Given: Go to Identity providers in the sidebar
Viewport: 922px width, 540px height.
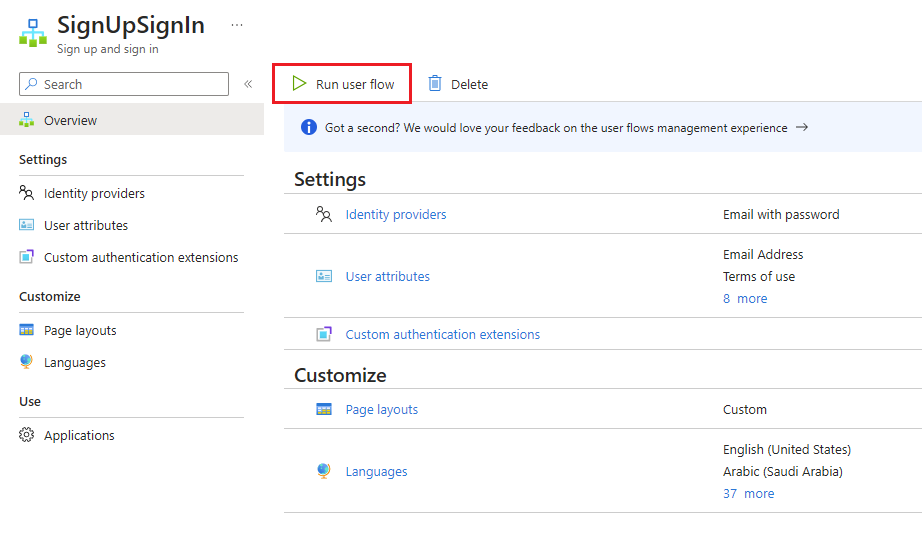Looking at the screenshot, I should tap(94, 193).
